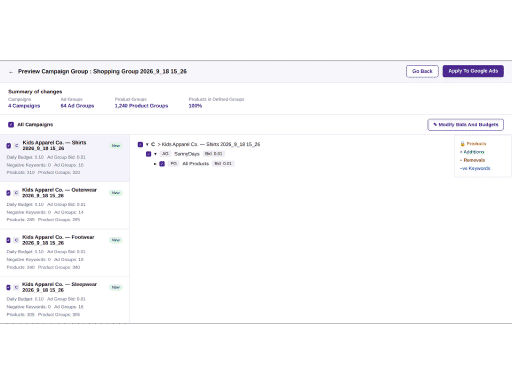
Task: Click the Bid 0.01 tag on SunnyDays
Action: click(214, 154)
